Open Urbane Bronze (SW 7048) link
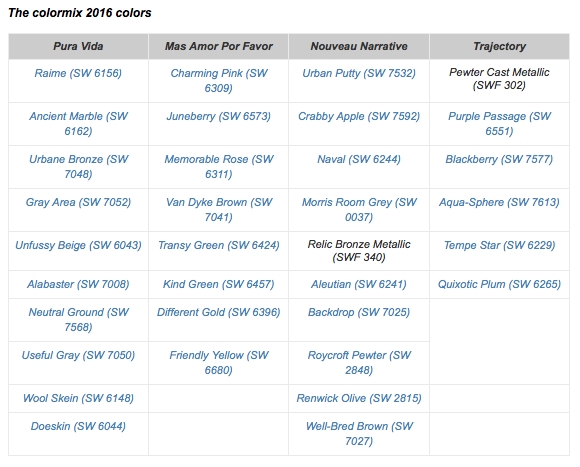 (78, 166)
